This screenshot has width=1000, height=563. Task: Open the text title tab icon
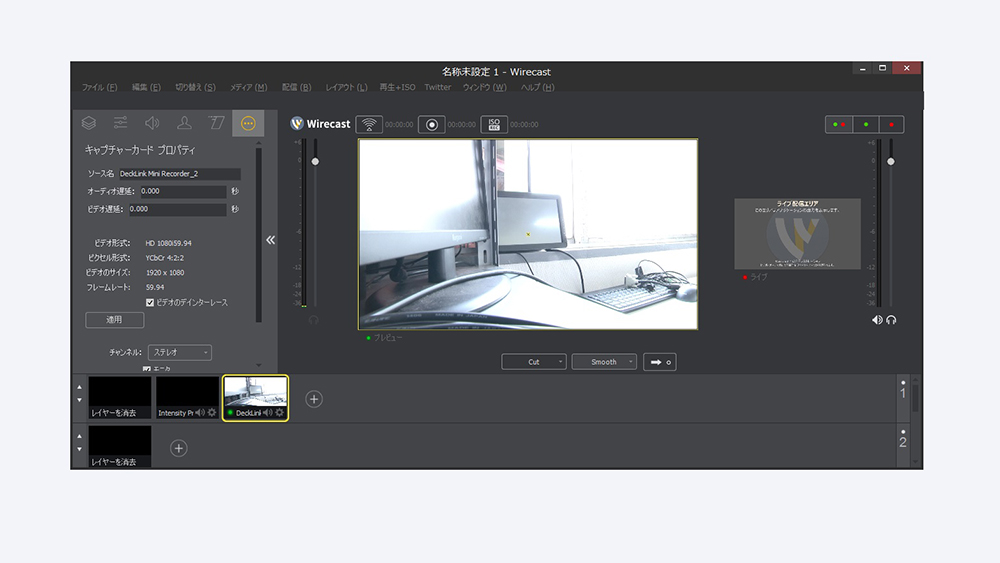pos(216,122)
